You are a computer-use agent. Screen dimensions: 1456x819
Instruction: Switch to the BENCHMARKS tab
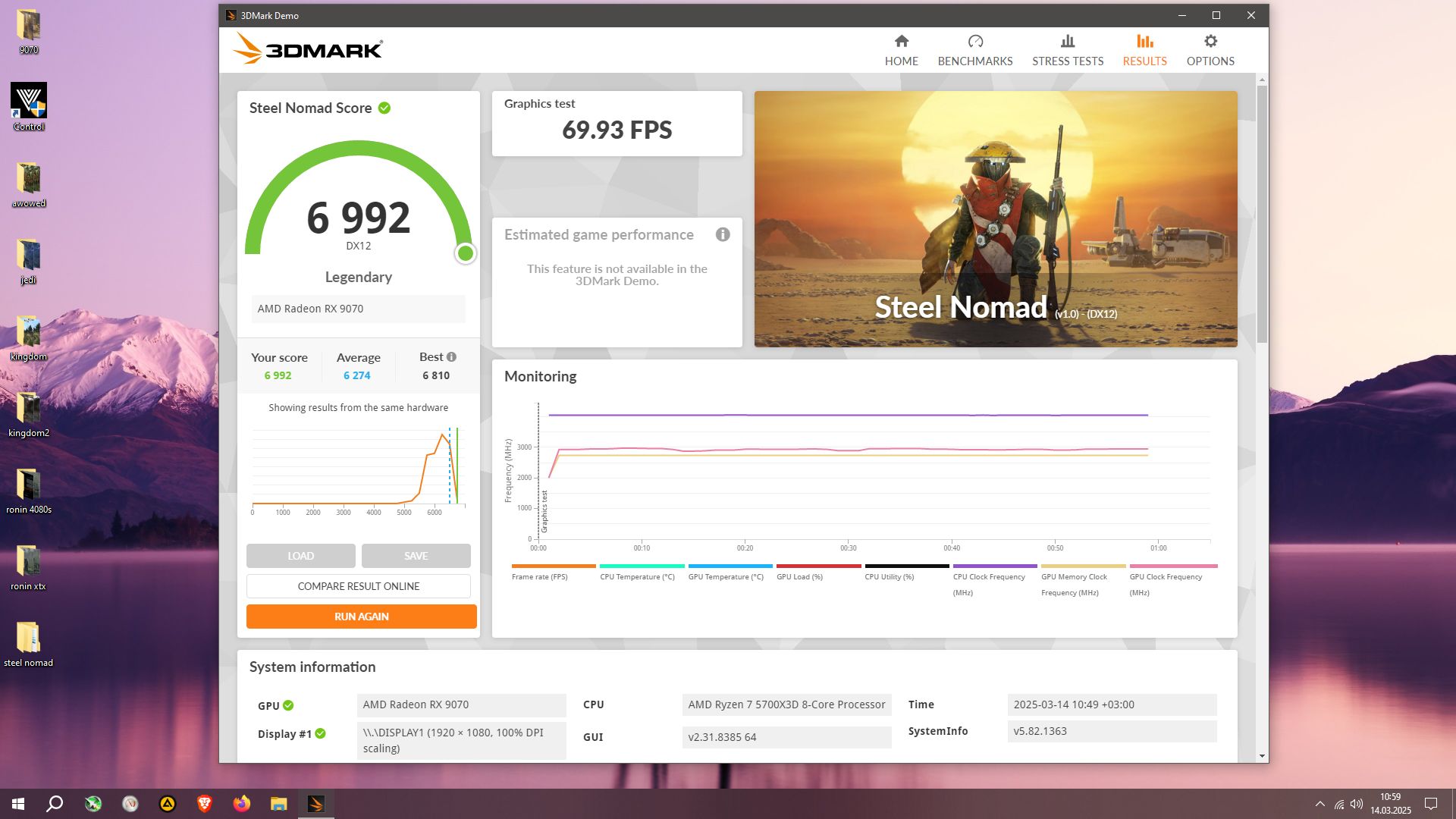(x=975, y=50)
